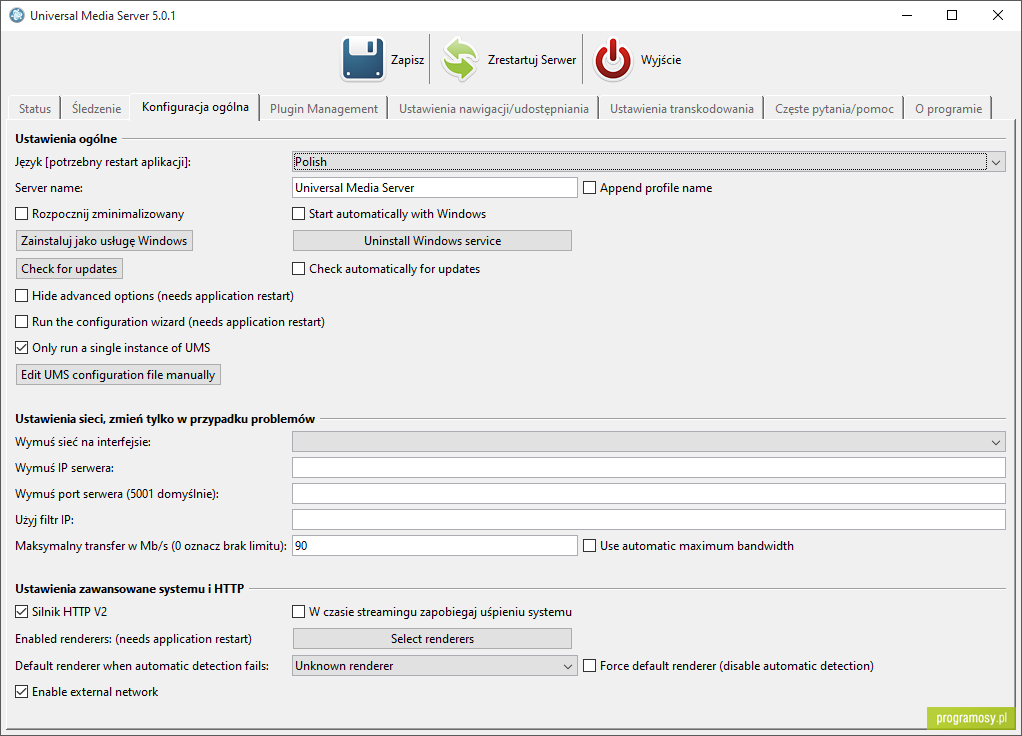Viewport: 1022px width, 736px height.
Task: Click the Wyjście exit label
Action: [661, 60]
